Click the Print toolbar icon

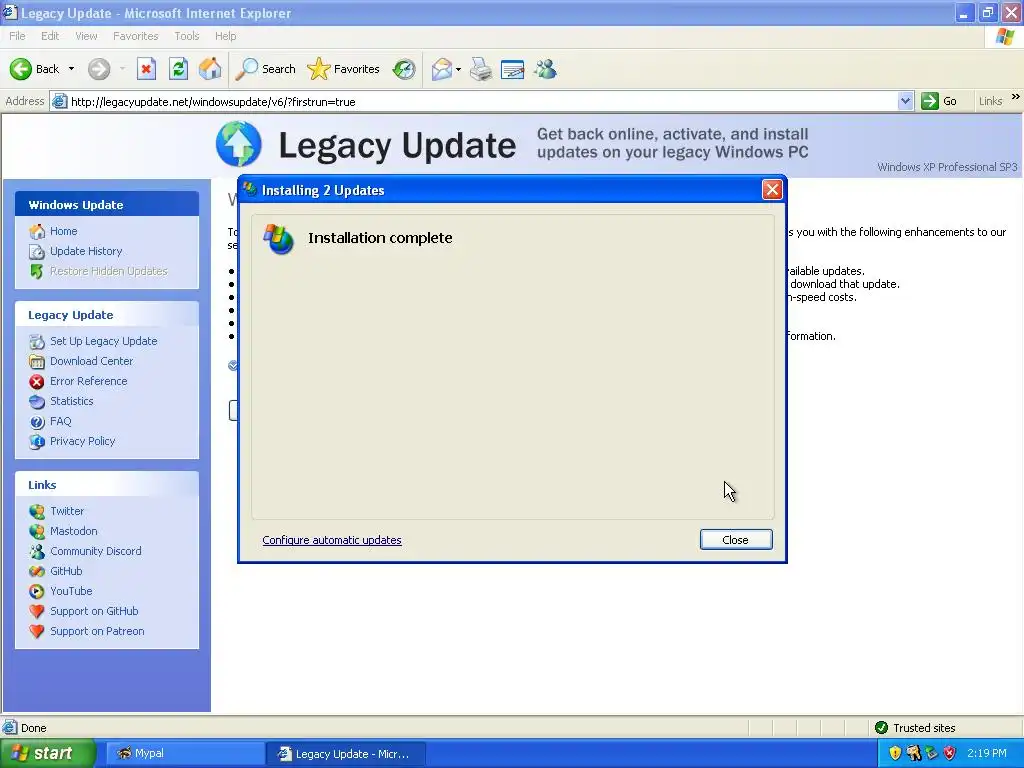[x=481, y=69]
